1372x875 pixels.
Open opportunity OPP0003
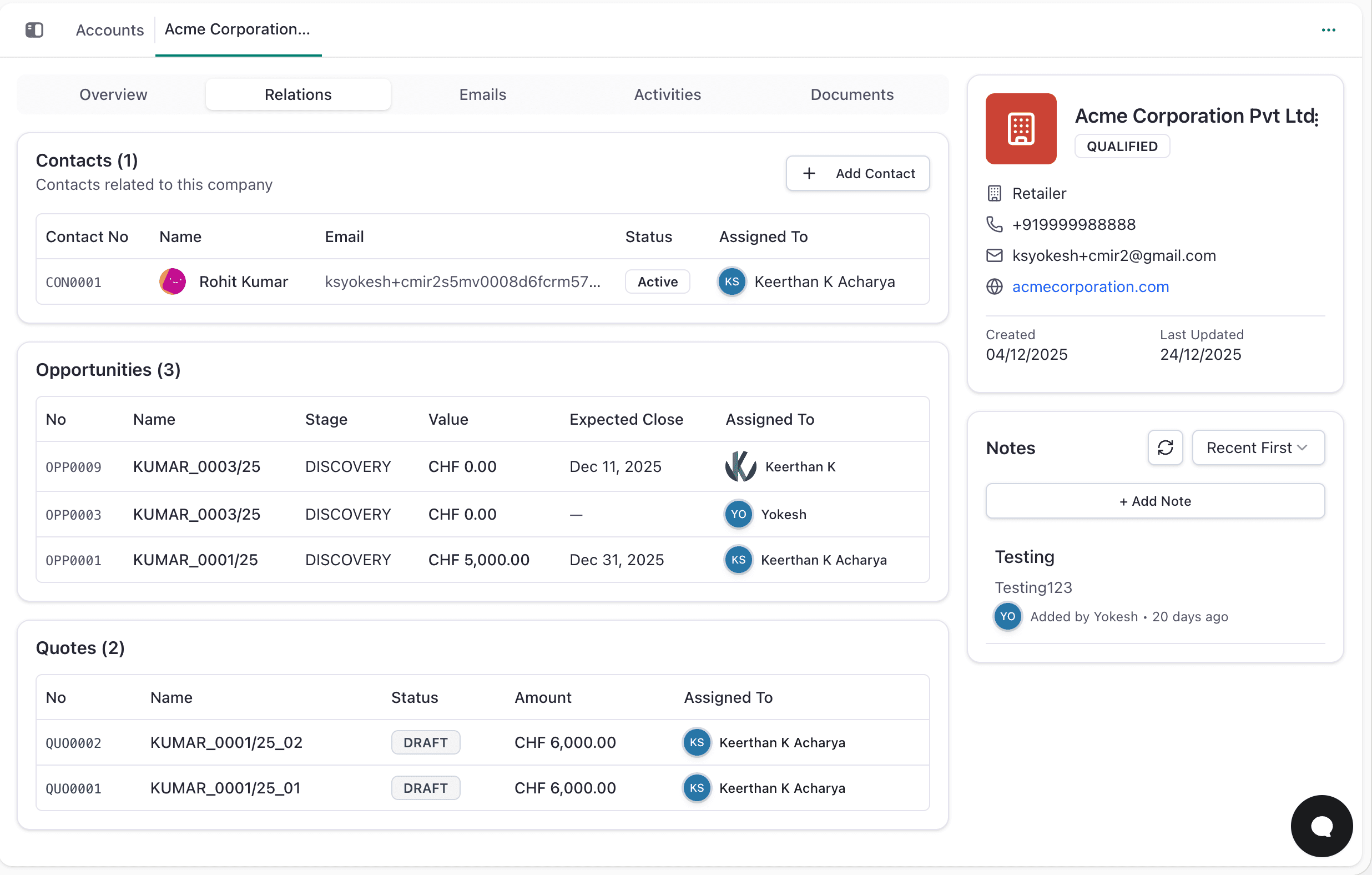click(x=73, y=515)
